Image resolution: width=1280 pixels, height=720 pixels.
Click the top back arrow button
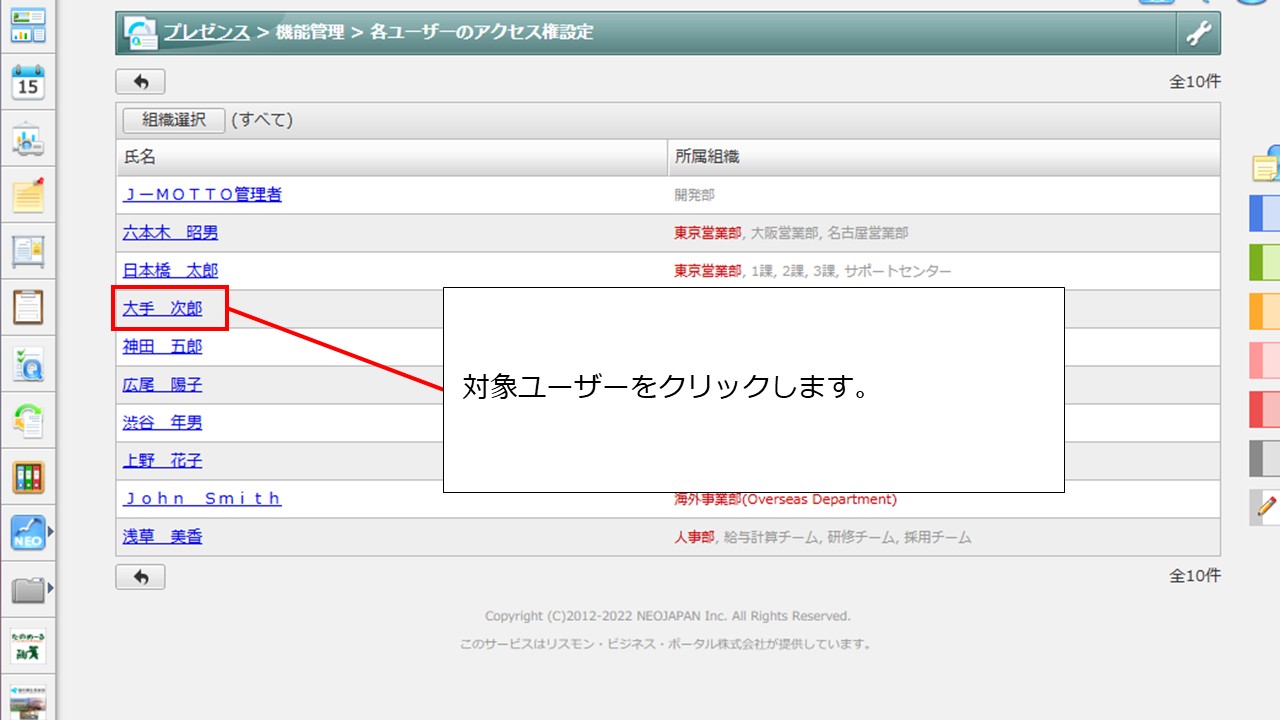tap(140, 82)
